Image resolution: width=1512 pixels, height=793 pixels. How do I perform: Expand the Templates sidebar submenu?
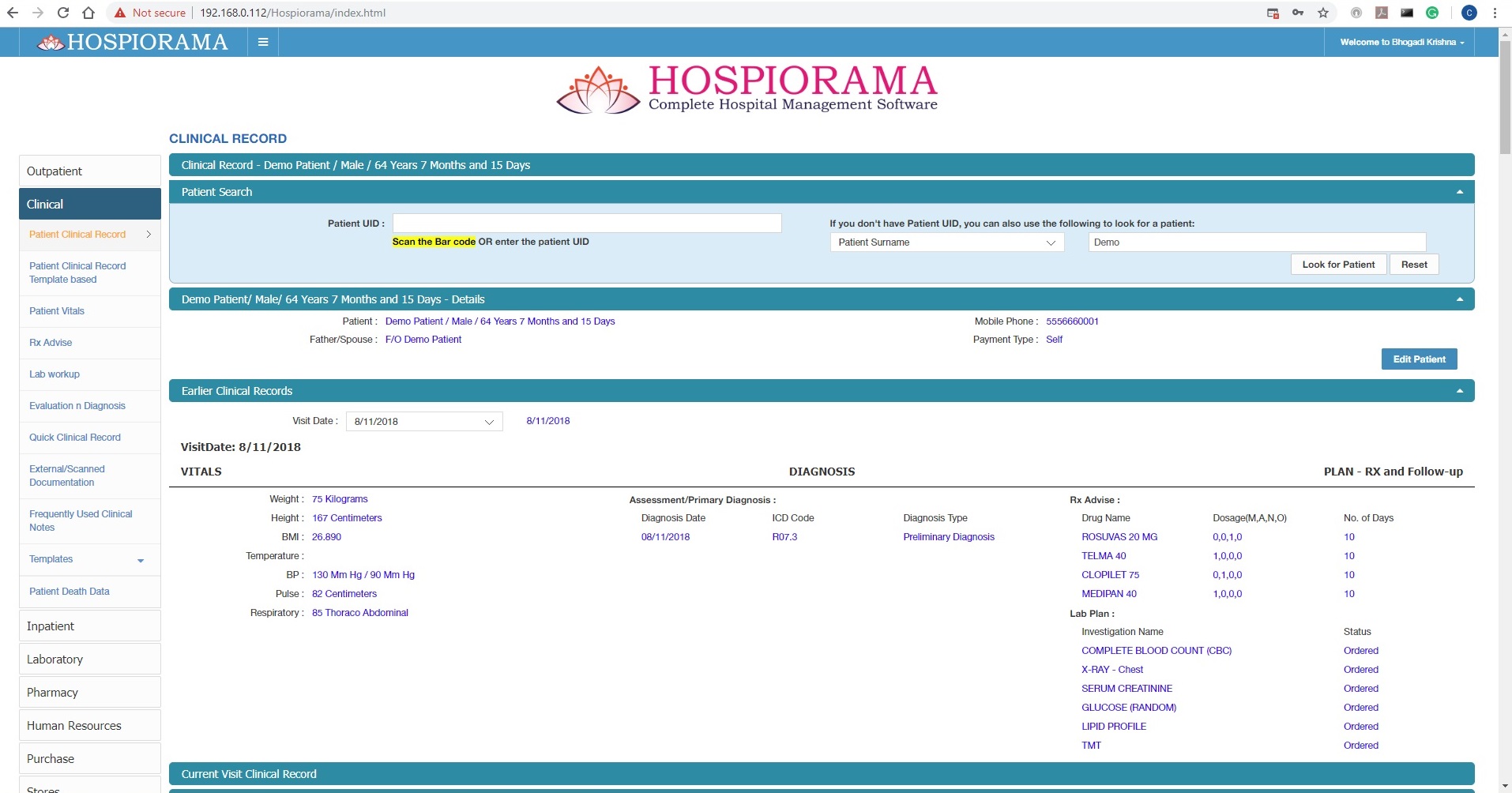141,560
